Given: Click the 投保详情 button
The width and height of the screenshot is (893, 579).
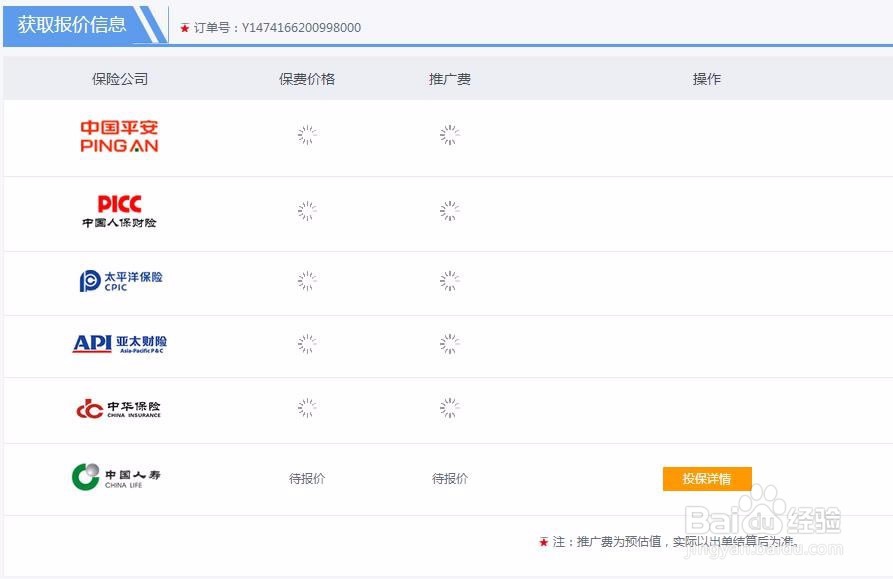Looking at the screenshot, I should (707, 479).
